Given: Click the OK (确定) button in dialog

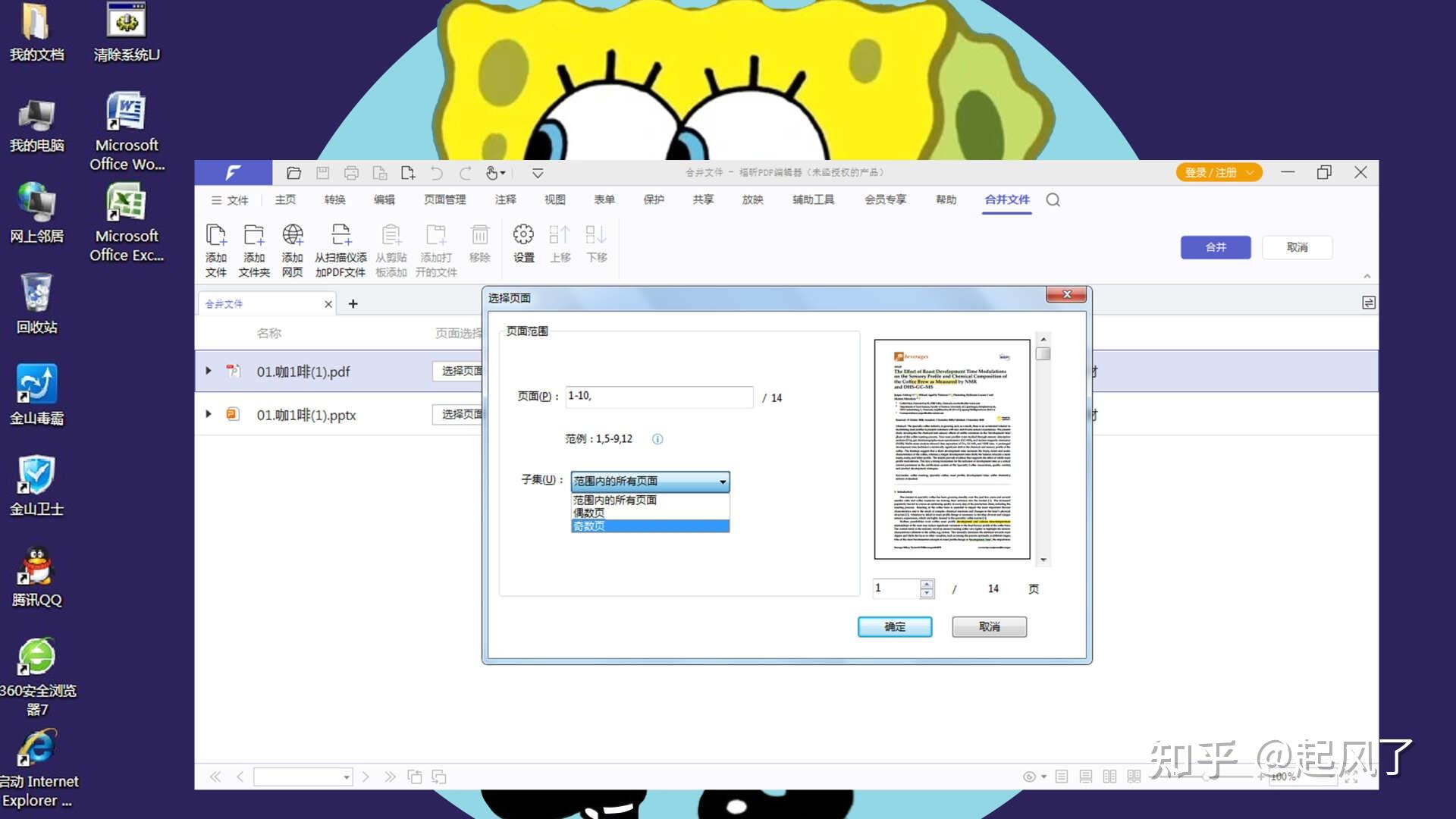Looking at the screenshot, I should [895, 627].
